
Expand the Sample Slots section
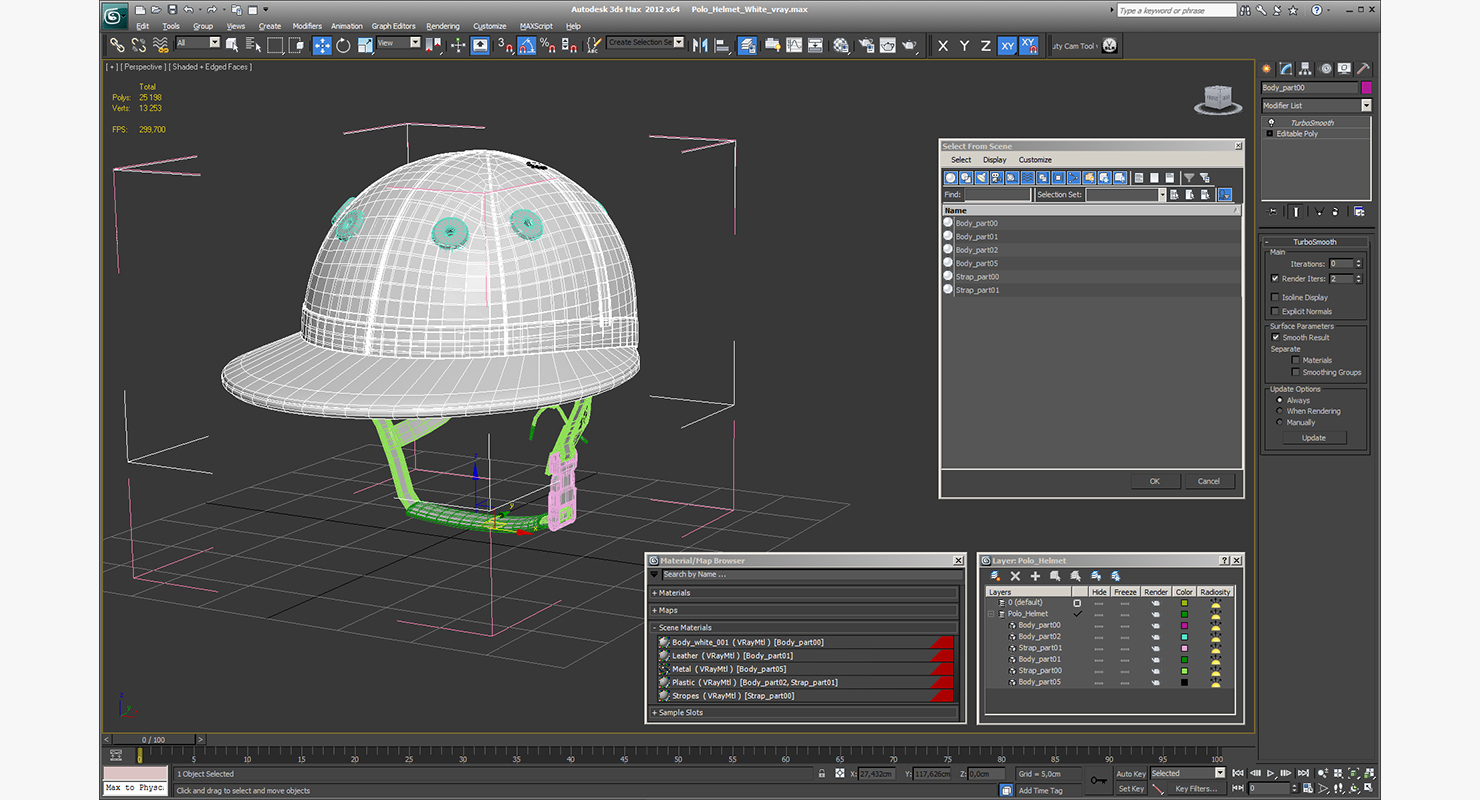pos(680,713)
